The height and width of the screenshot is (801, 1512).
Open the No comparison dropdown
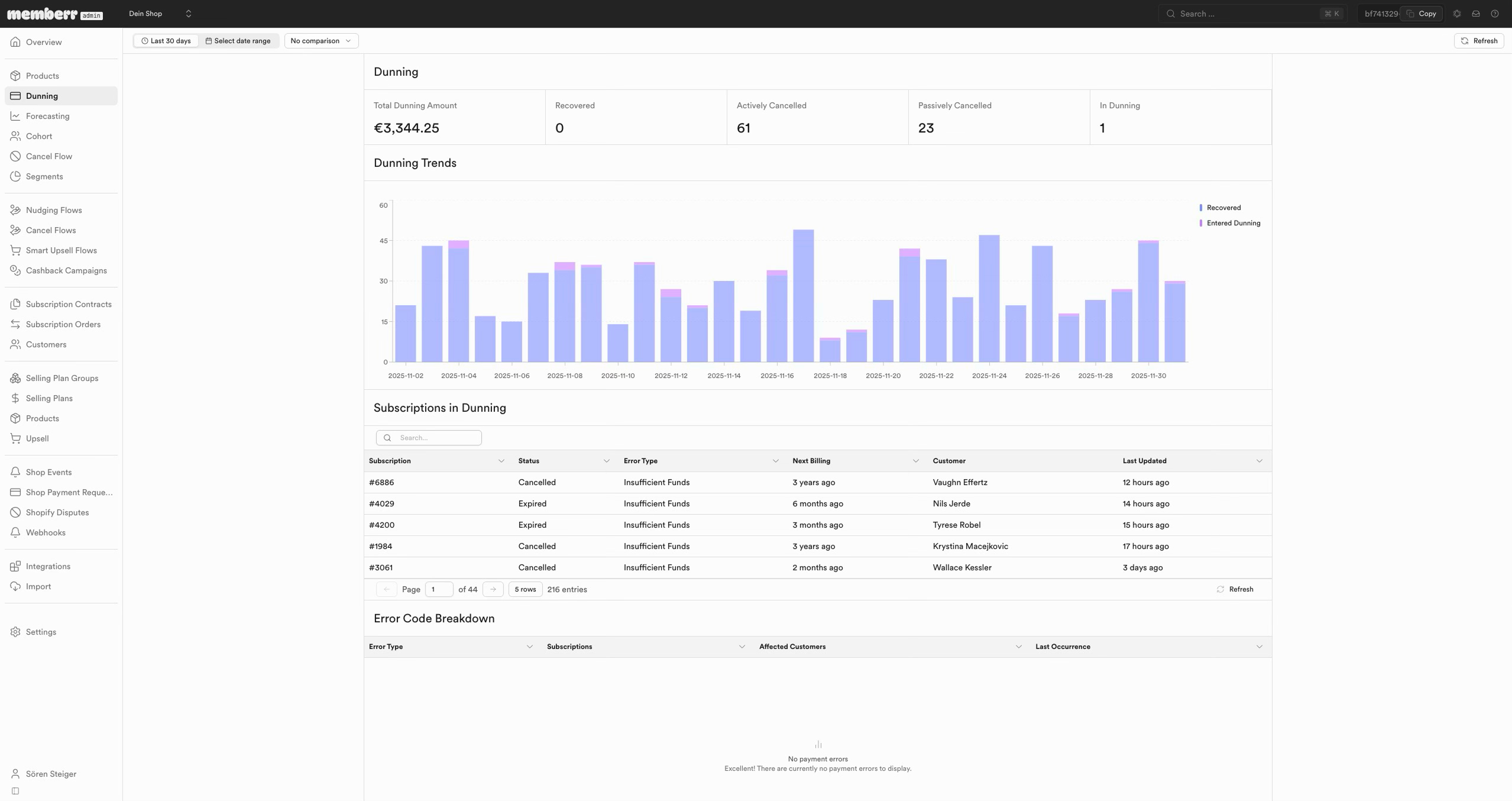click(321, 41)
